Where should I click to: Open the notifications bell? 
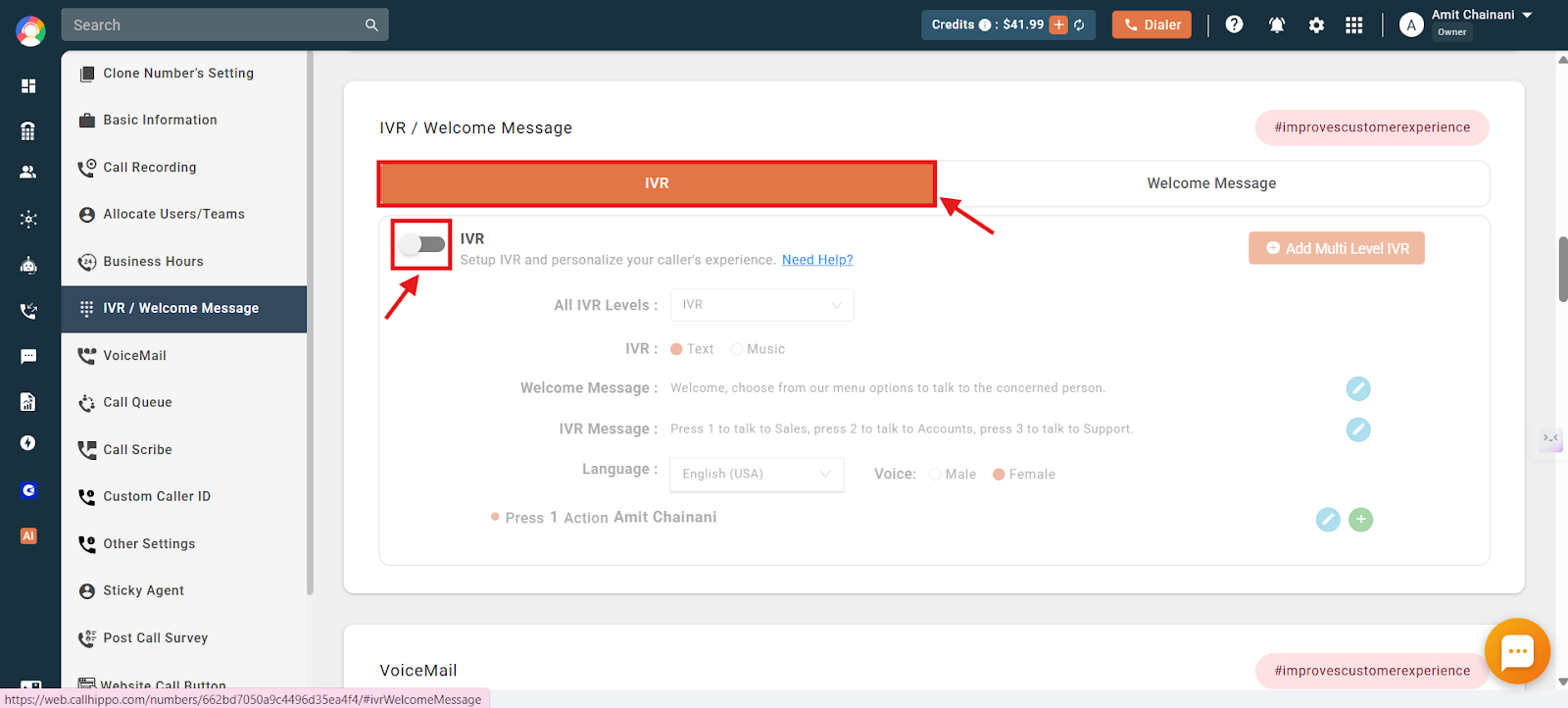tap(1277, 25)
